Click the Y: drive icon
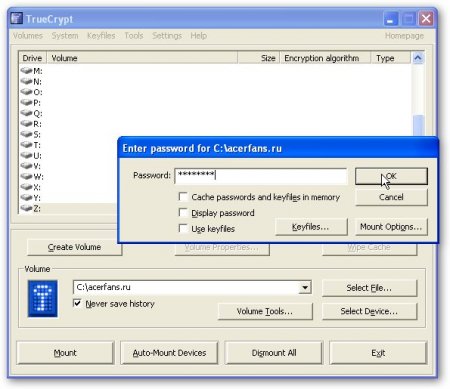Viewport: 450px width, 389px height. coord(26,198)
